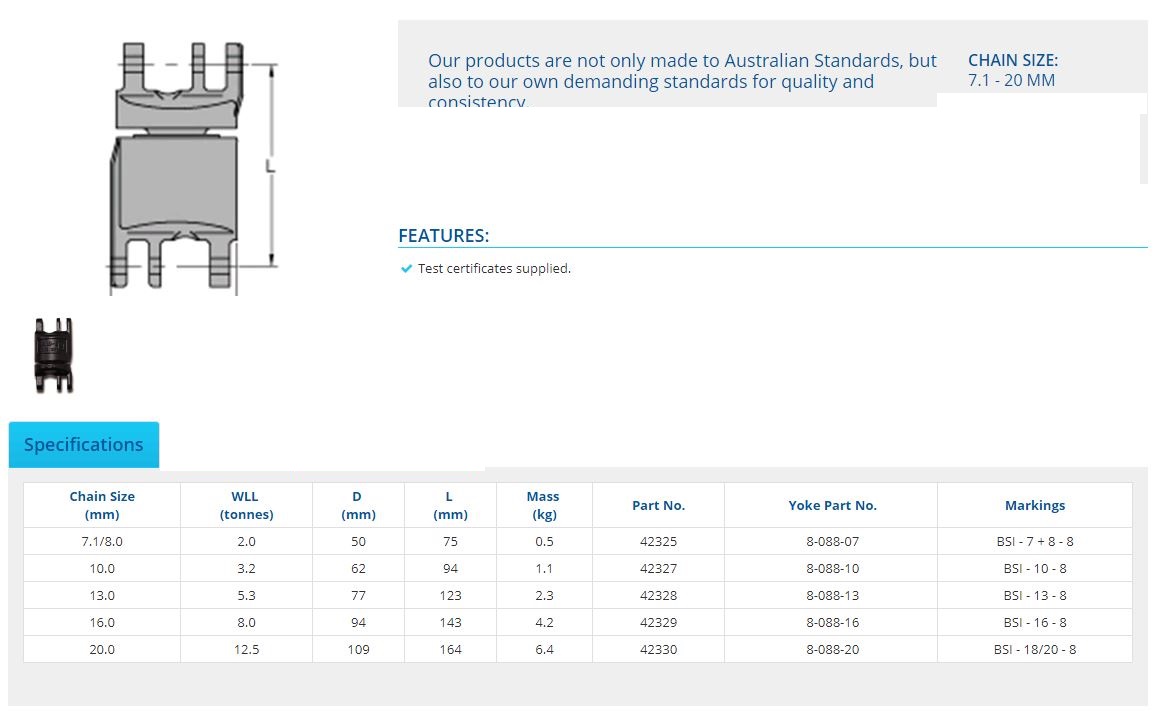Image resolution: width=1156 pixels, height=711 pixels.
Task: Click the Australian Standards description paragraph
Action: click(682, 80)
